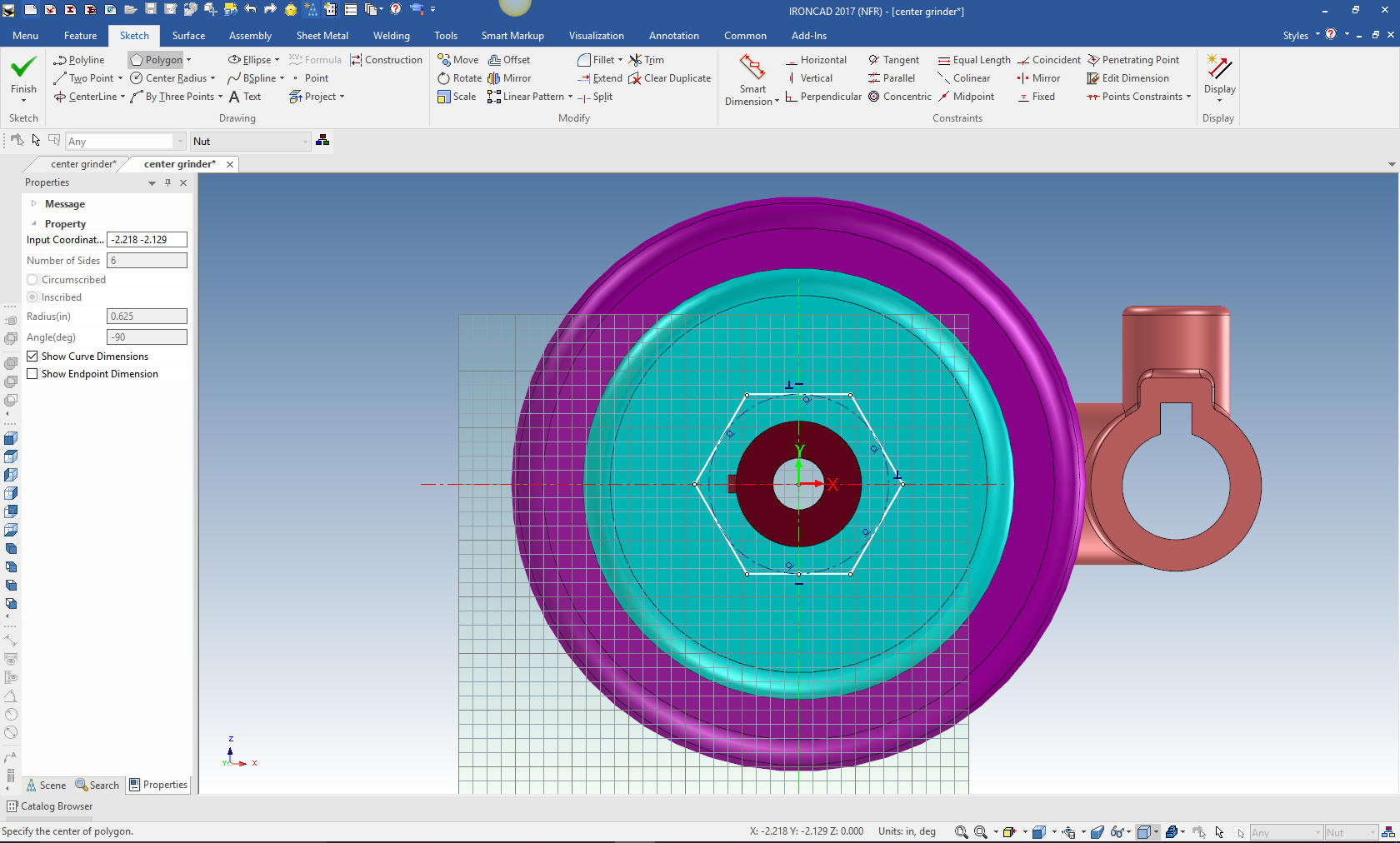The width and height of the screenshot is (1400, 843).
Task: Select the Circumscribed radio button
Action: [32, 280]
